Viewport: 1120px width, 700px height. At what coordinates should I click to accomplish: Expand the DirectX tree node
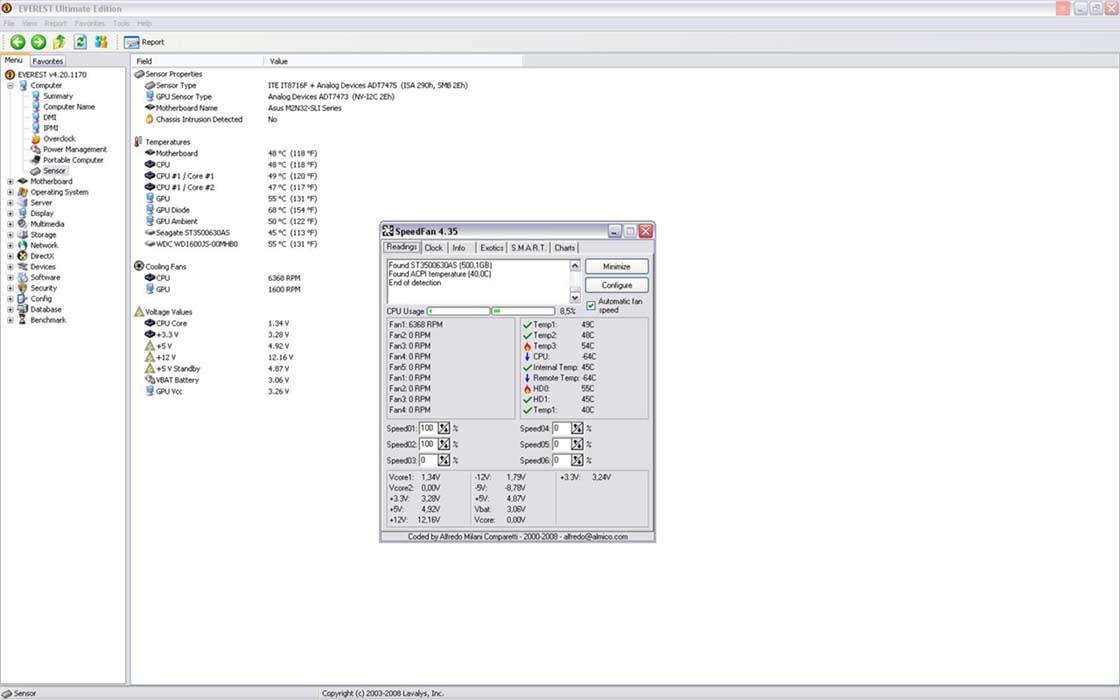(10, 256)
